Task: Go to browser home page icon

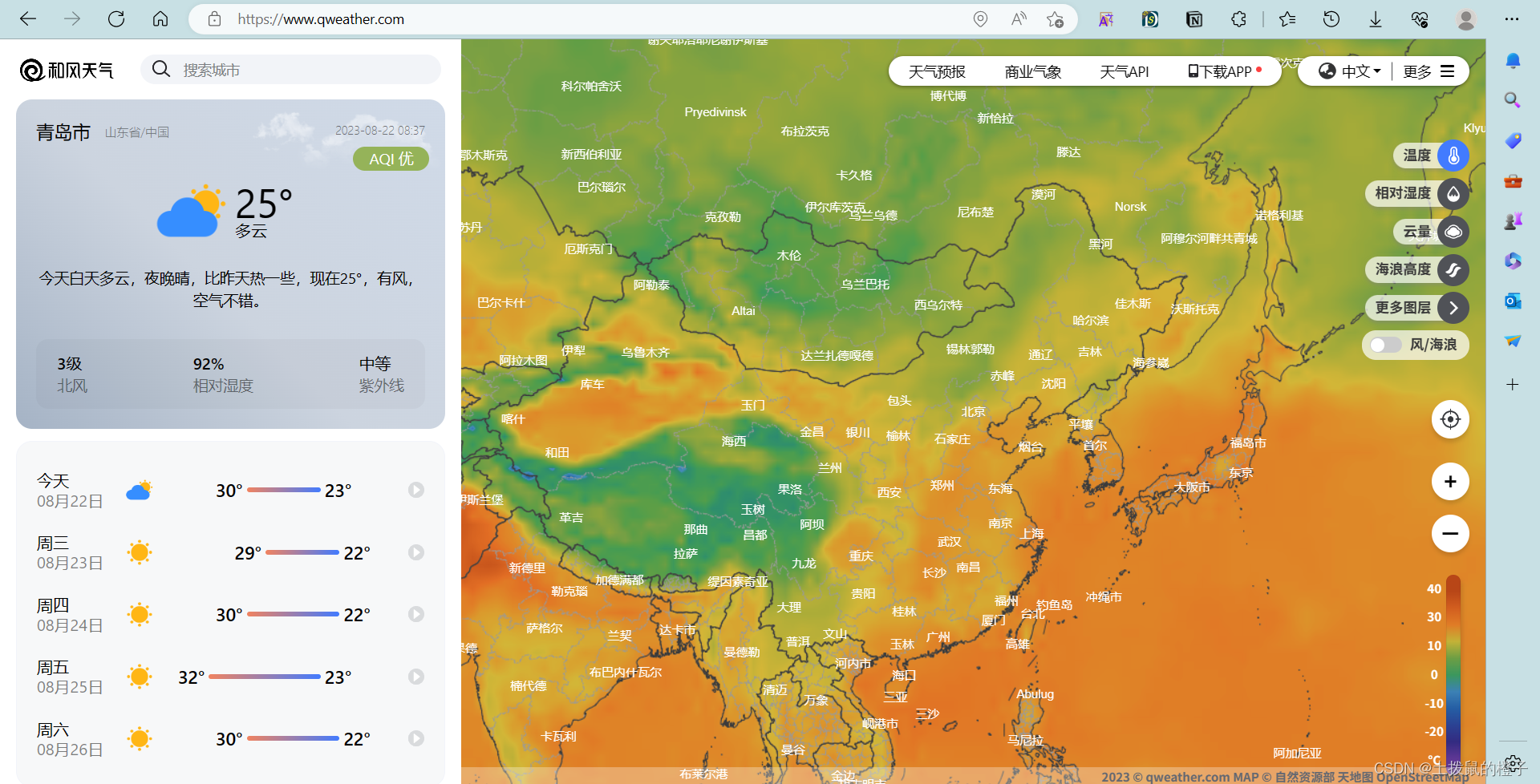Action: pyautogui.click(x=160, y=19)
